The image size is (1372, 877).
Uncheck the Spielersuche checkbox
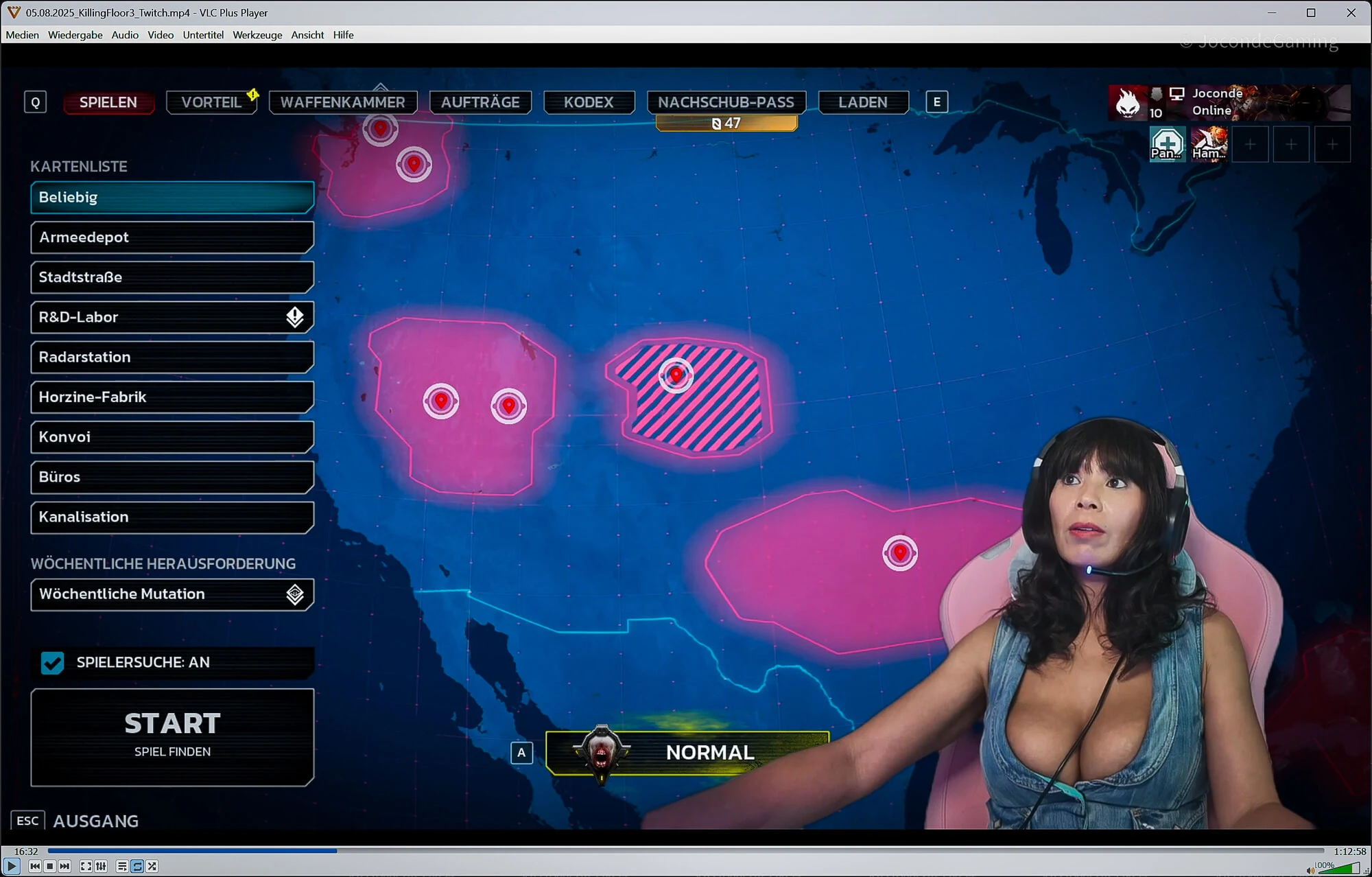pos(52,662)
